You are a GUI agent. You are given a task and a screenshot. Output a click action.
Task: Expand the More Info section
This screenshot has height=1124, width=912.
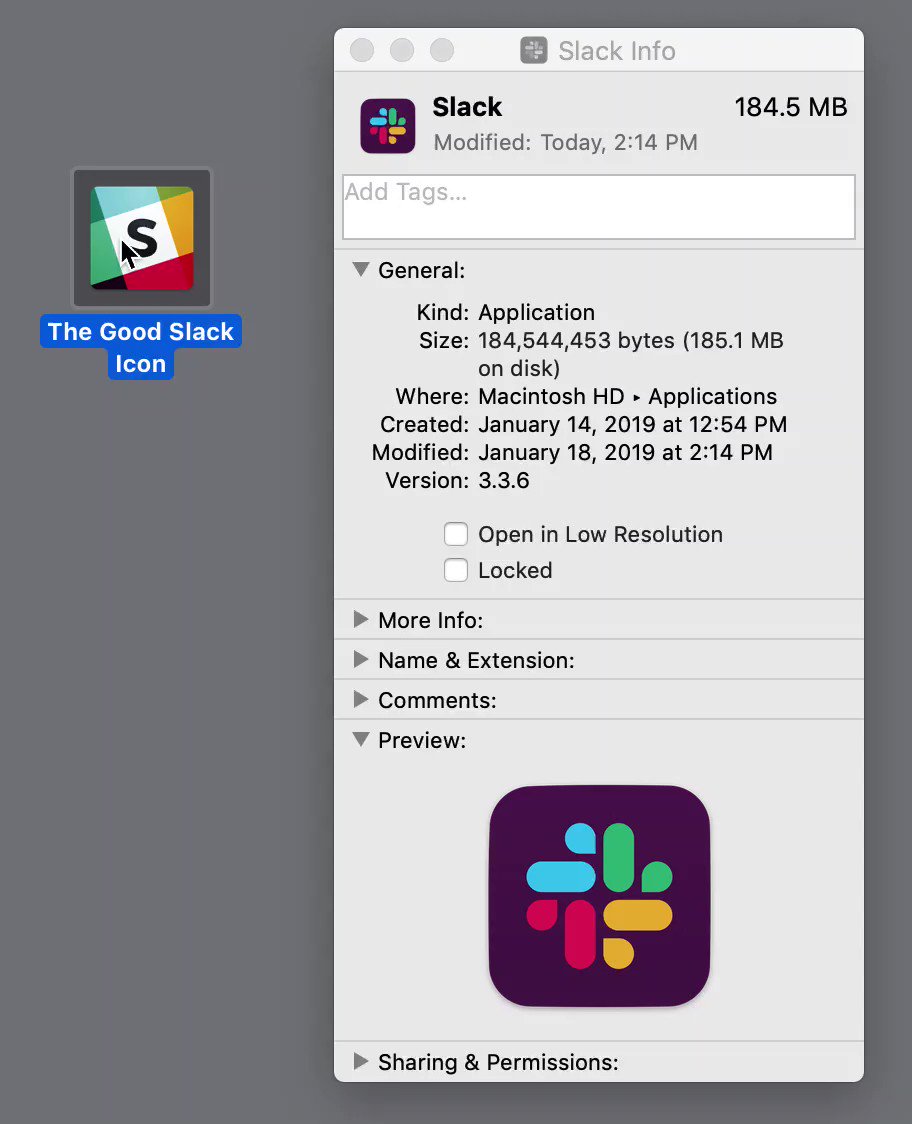tap(361, 619)
